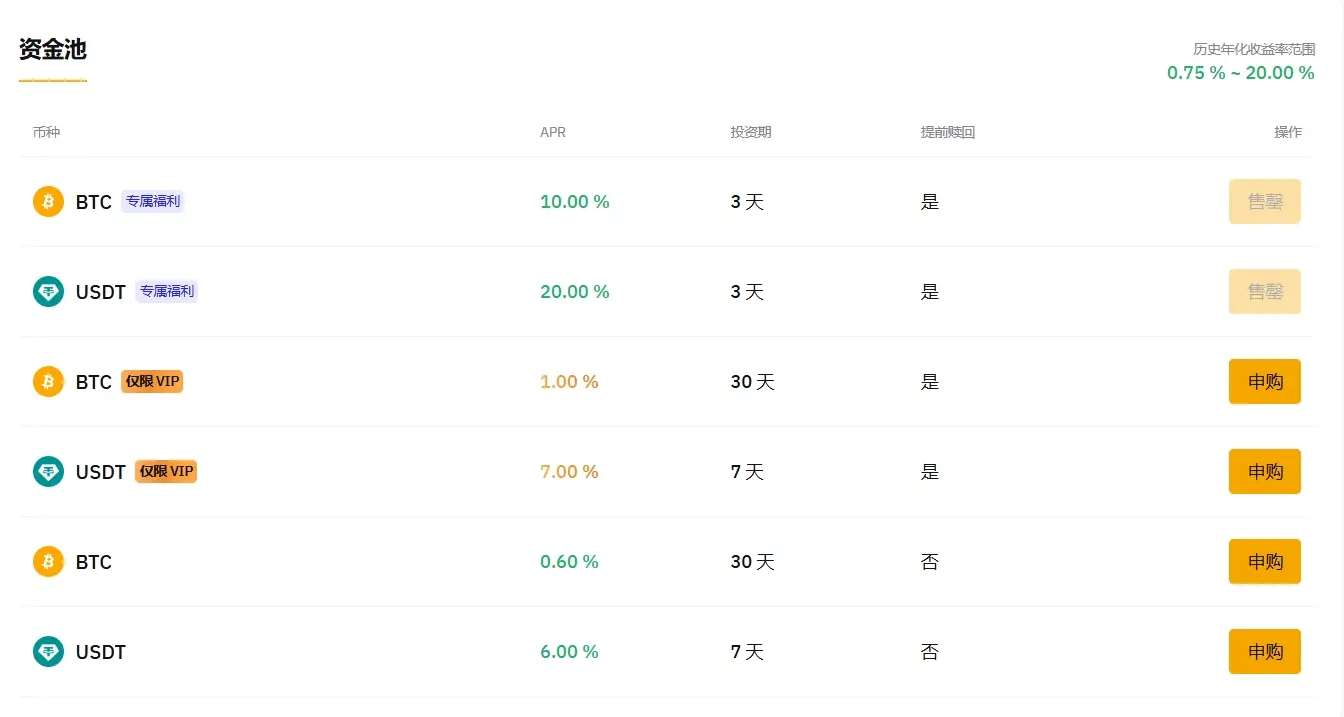1344x717 pixels.
Task: Click the APR column header
Action: (x=553, y=132)
